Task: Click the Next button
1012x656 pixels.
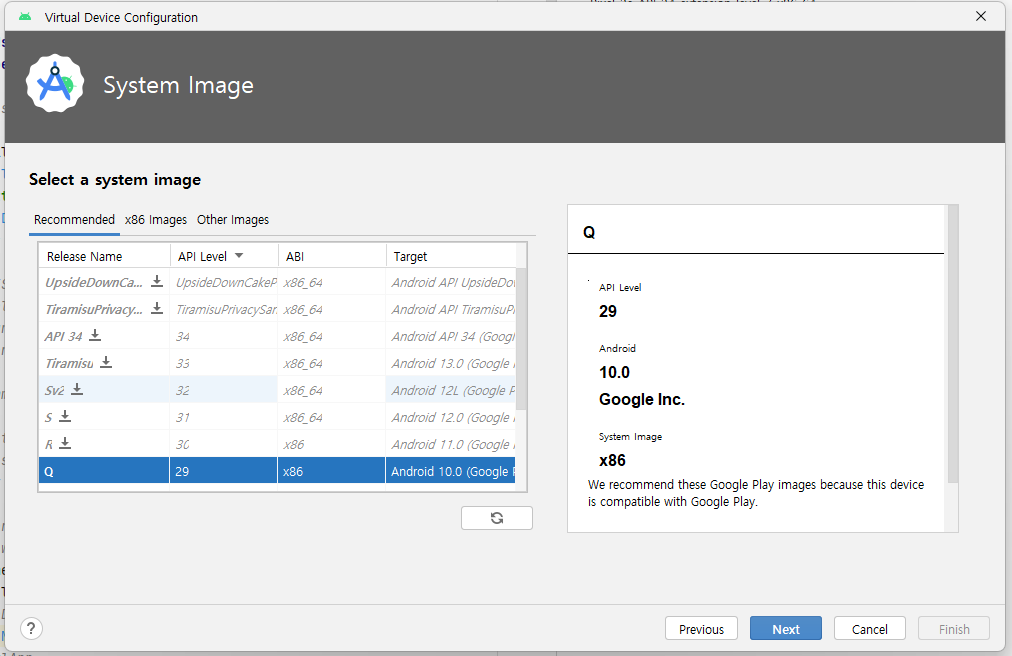Action: pyautogui.click(x=785, y=629)
